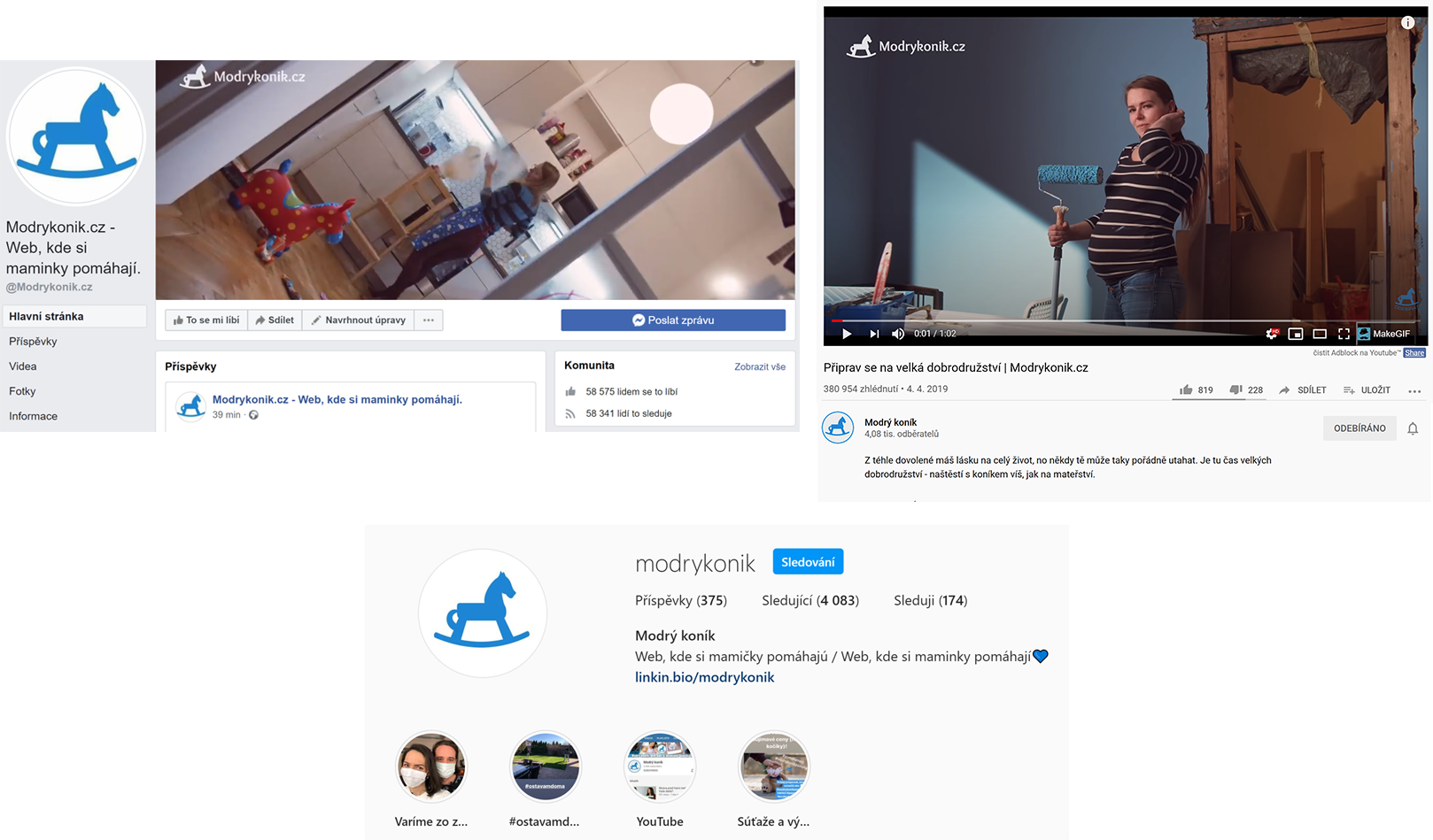Open HD settings gear in player
The image size is (1433, 840).
pos(1272,334)
